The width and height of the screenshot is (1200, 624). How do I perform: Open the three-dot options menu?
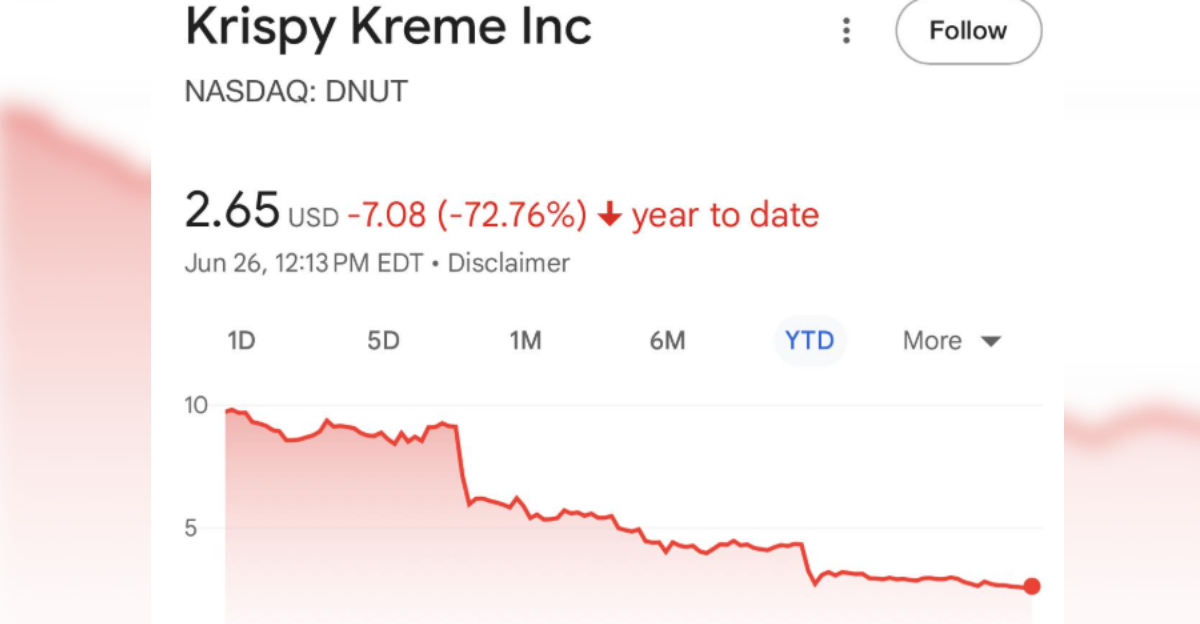[x=846, y=31]
